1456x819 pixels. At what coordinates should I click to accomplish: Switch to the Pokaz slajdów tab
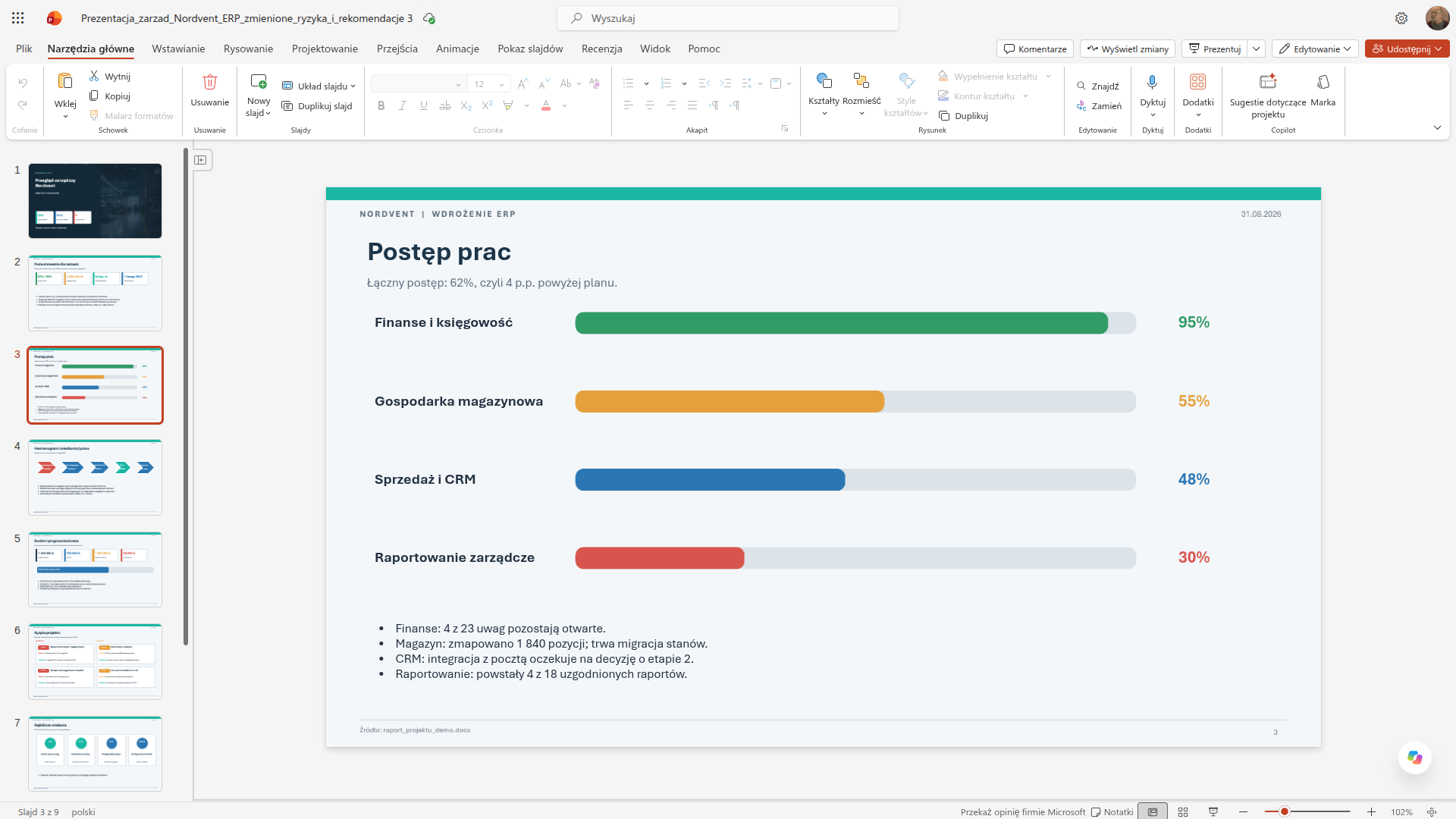(530, 49)
